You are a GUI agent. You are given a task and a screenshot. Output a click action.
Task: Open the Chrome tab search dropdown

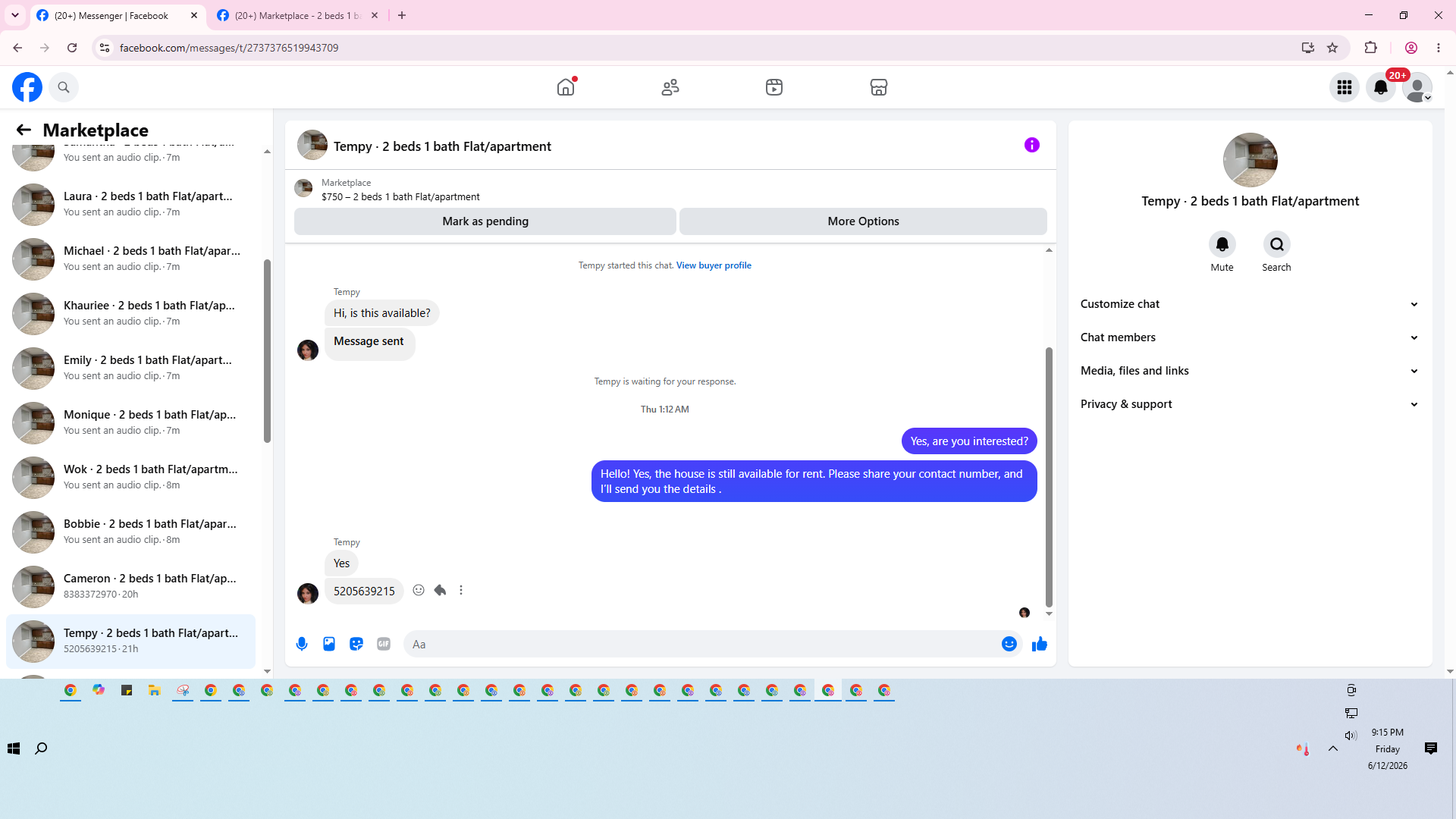click(15, 15)
